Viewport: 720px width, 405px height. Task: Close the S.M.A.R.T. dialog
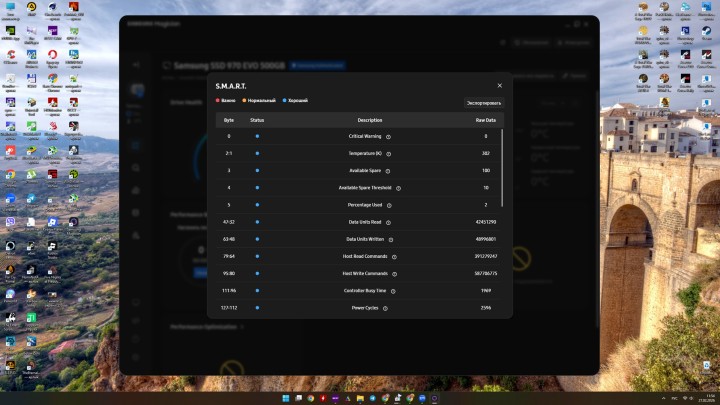coord(500,85)
